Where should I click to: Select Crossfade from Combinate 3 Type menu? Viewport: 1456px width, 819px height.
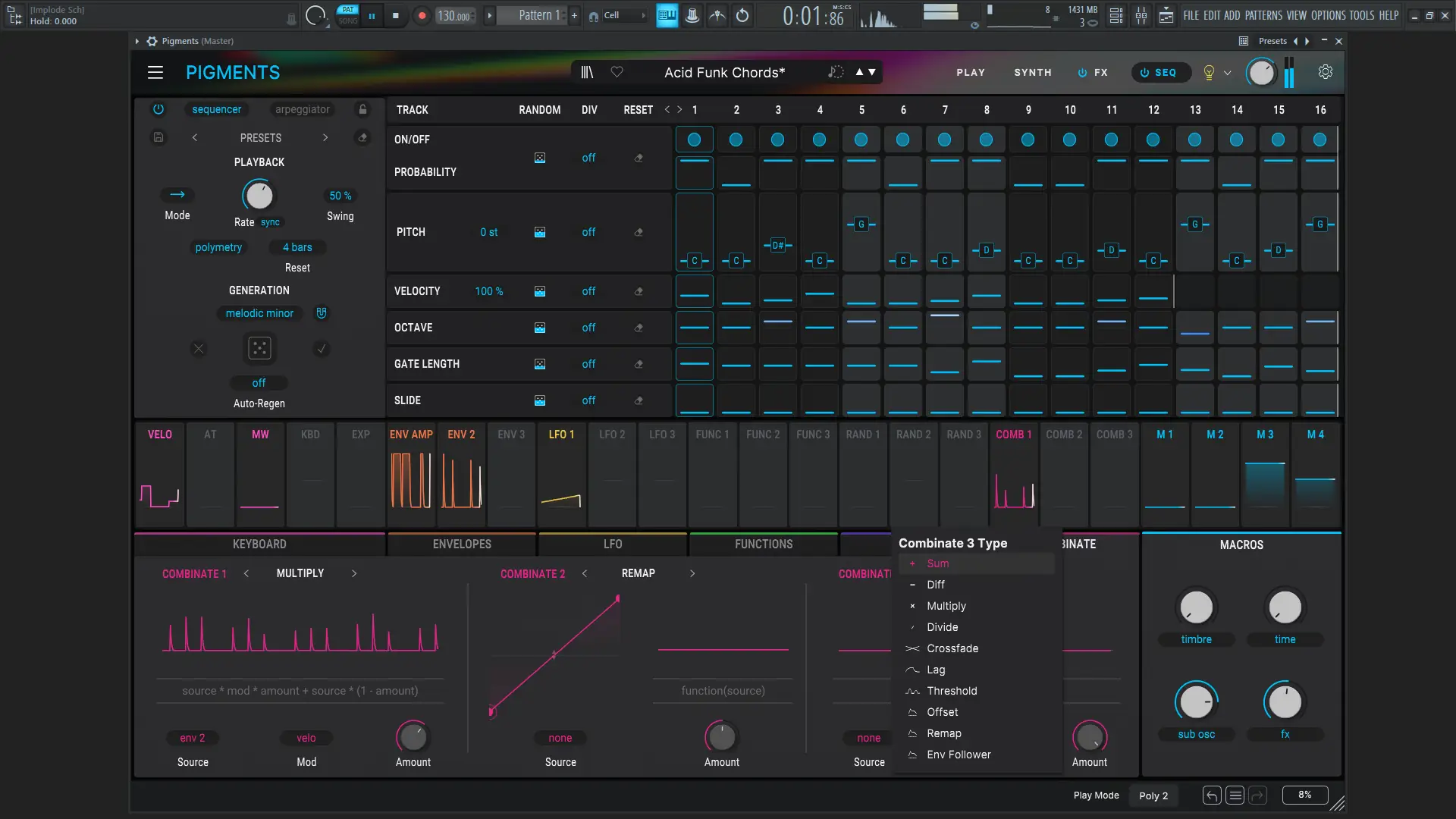point(952,648)
